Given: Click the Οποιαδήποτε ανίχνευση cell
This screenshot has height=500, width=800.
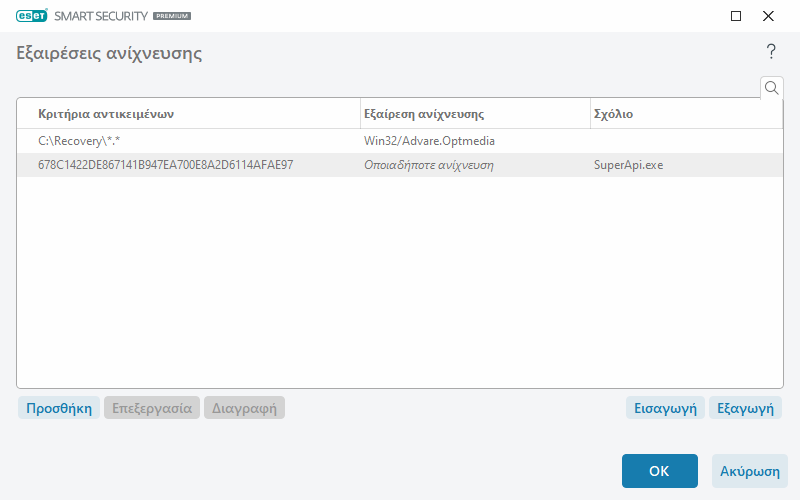Looking at the screenshot, I should click(429, 165).
